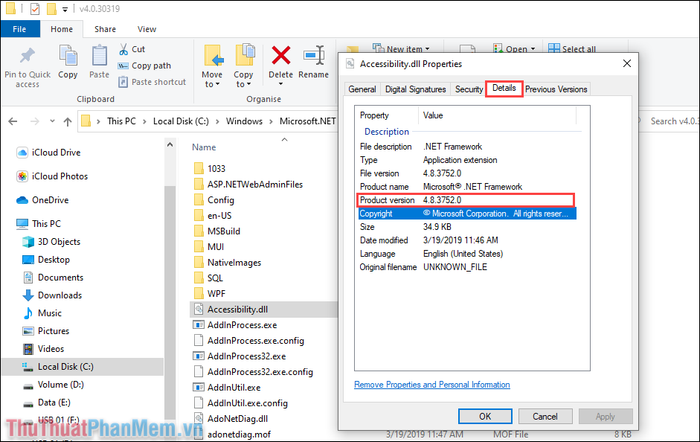Open the Security tab in Properties
Screen dimensions: 700x442
[x=469, y=89]
